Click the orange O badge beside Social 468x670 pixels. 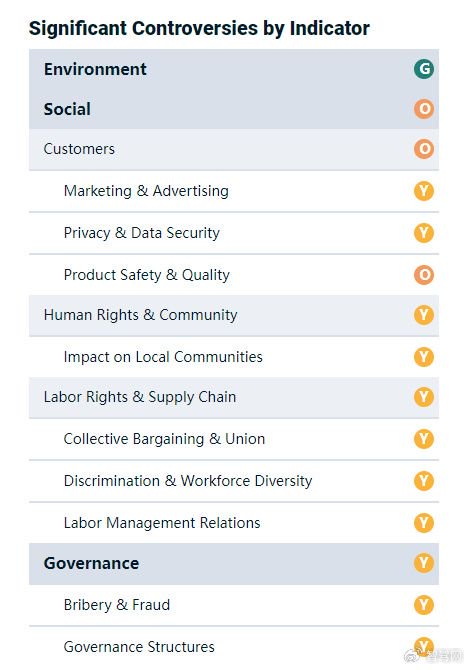pyautogui.click(x=424, y=109)
